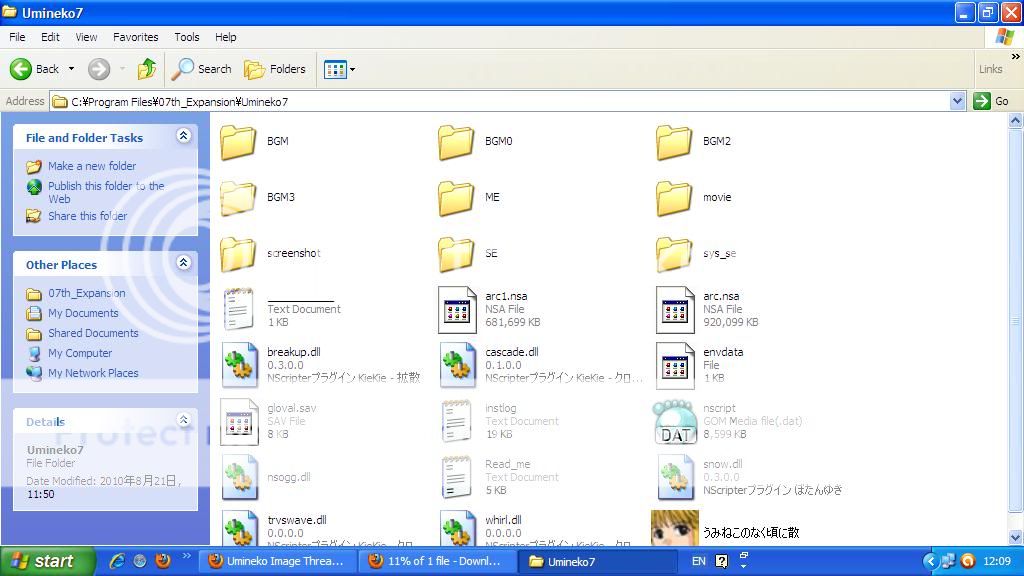Image resolution: width=1024 pixels, height=576 pixels.
Task: Select the snow.dll file icon
Action: (x=675, y=477)
